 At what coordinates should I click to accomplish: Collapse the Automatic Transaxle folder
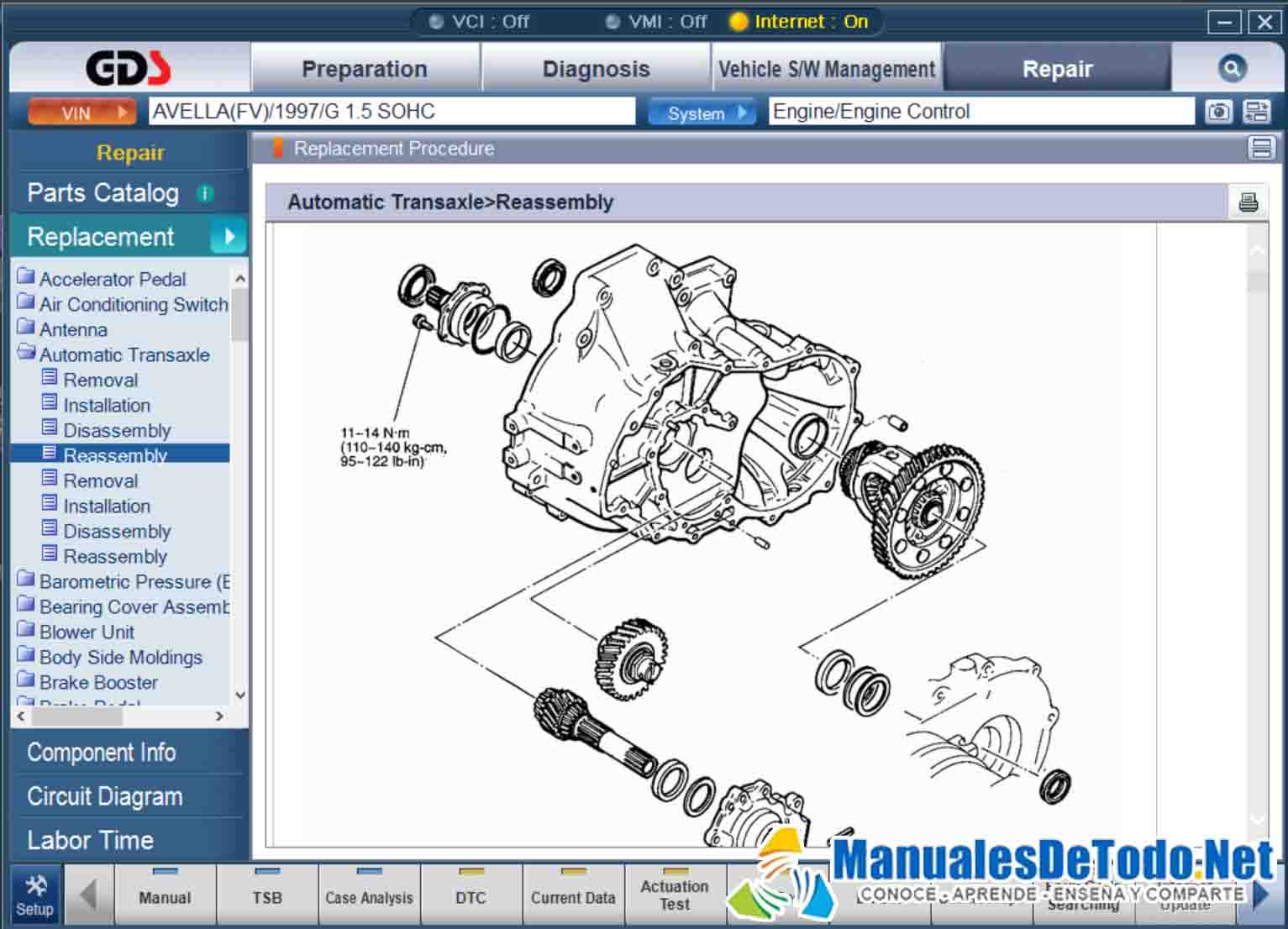coord(26,354)
